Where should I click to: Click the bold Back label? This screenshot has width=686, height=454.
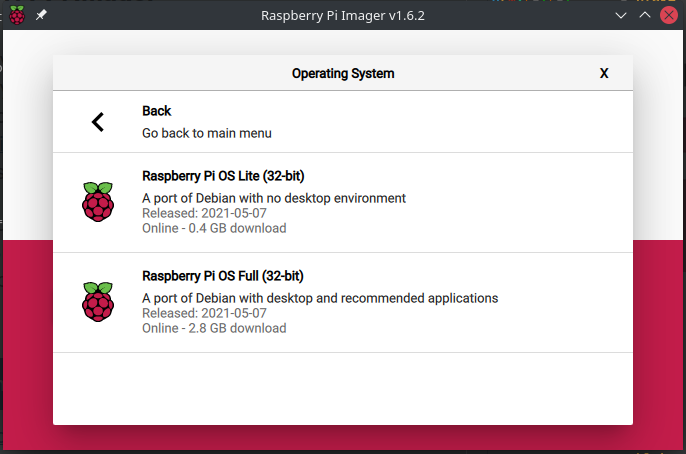(157, 111)
